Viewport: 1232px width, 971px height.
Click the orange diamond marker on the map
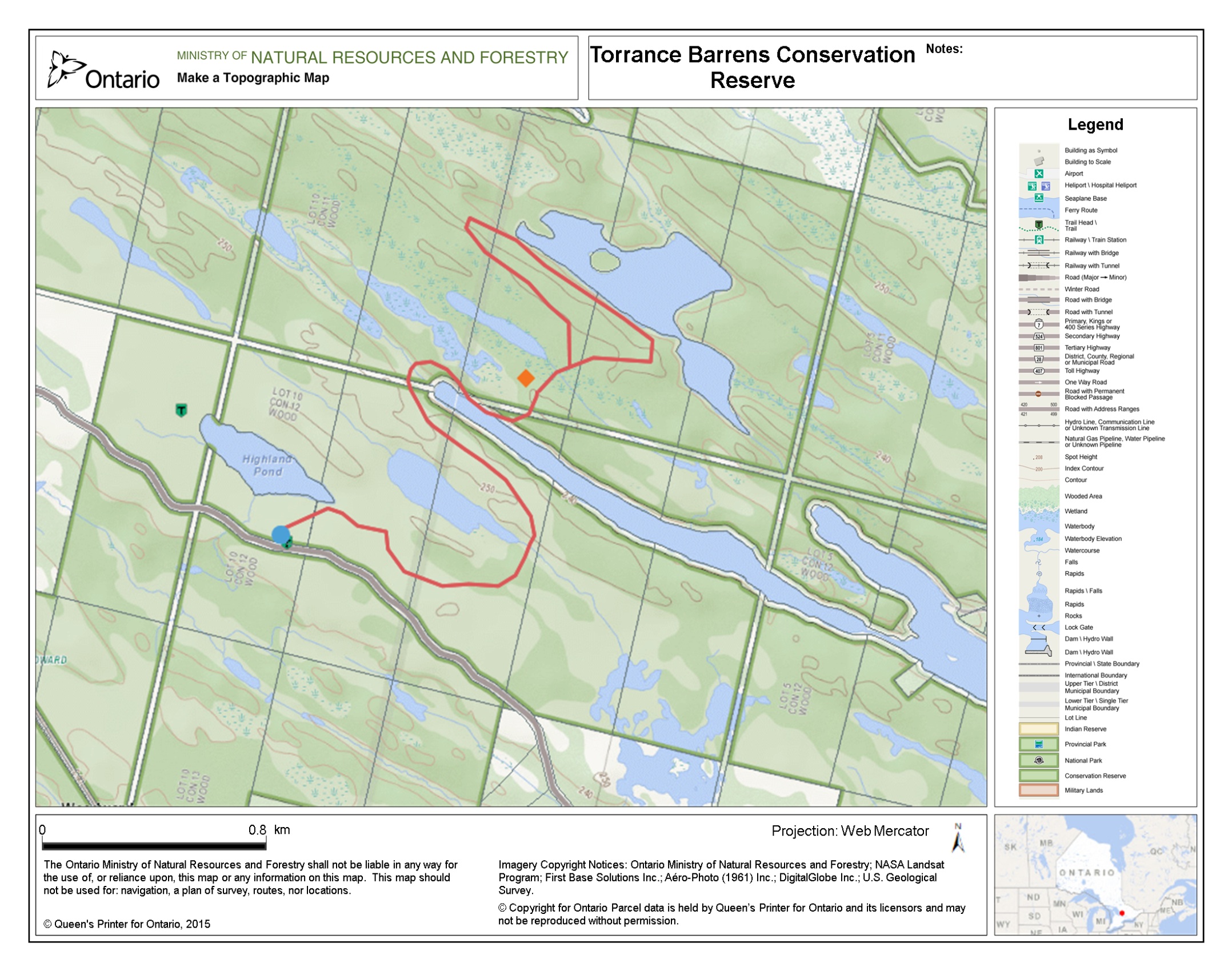[x=526, y=378]
